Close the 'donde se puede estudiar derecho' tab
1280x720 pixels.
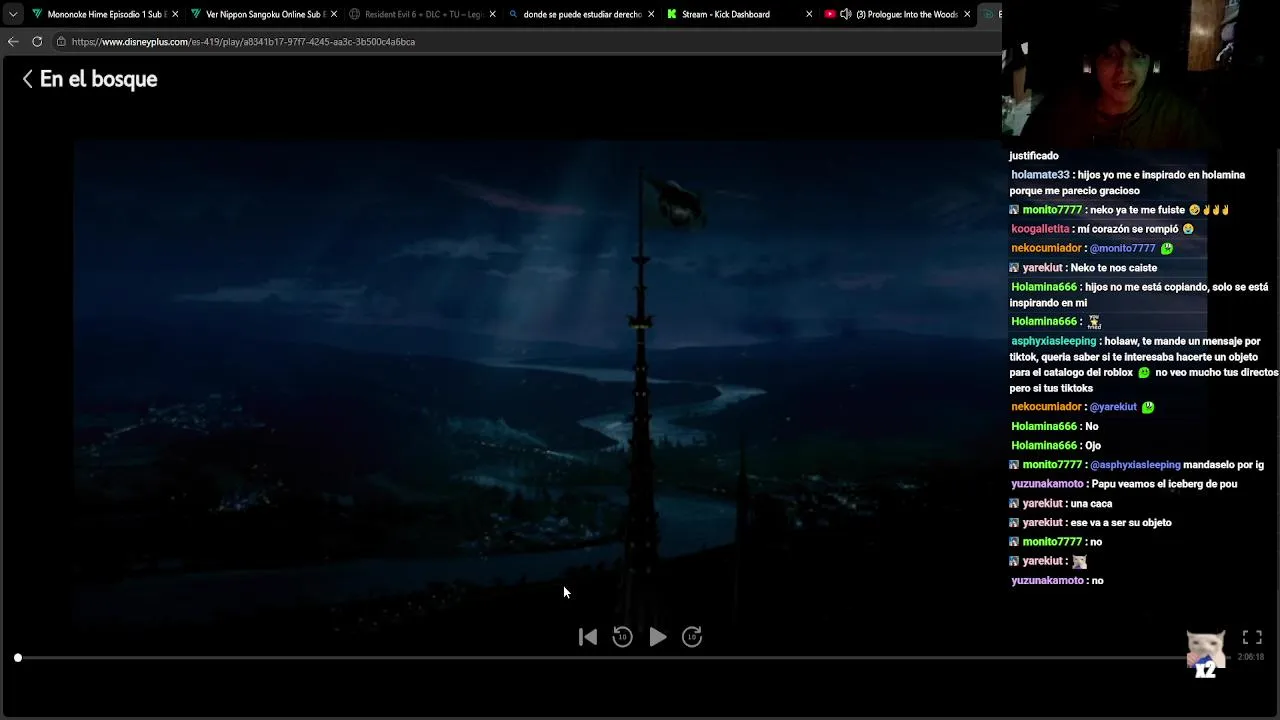coord(651,14)
